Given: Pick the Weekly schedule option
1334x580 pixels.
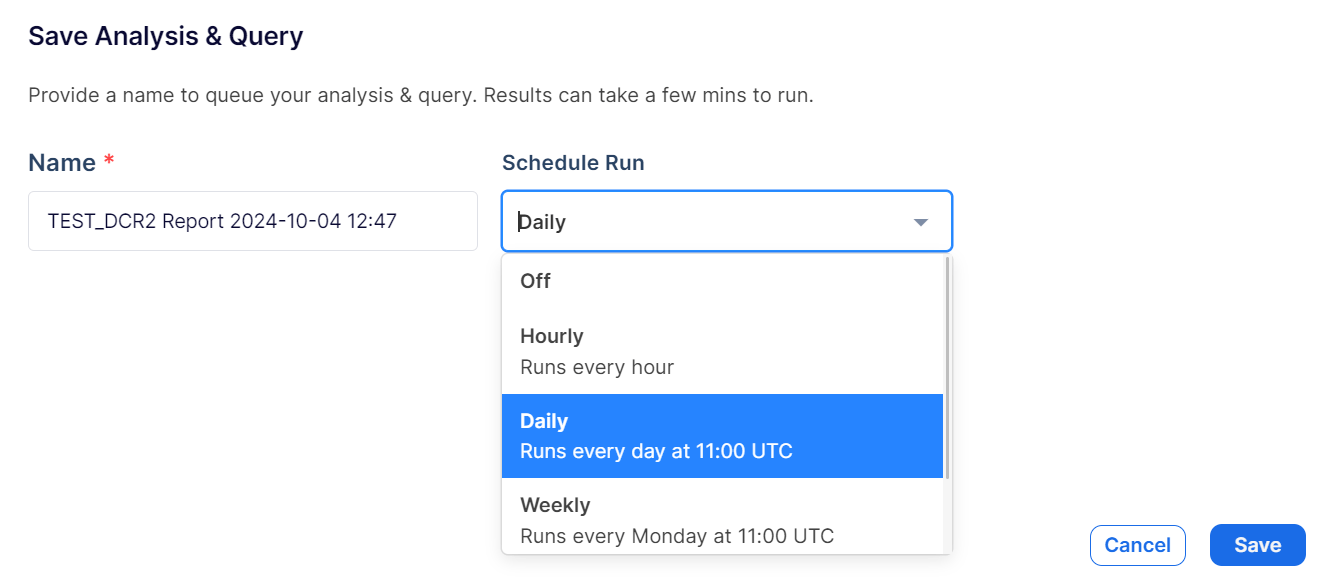Looking at the screenshot, I should coord(722,518).
